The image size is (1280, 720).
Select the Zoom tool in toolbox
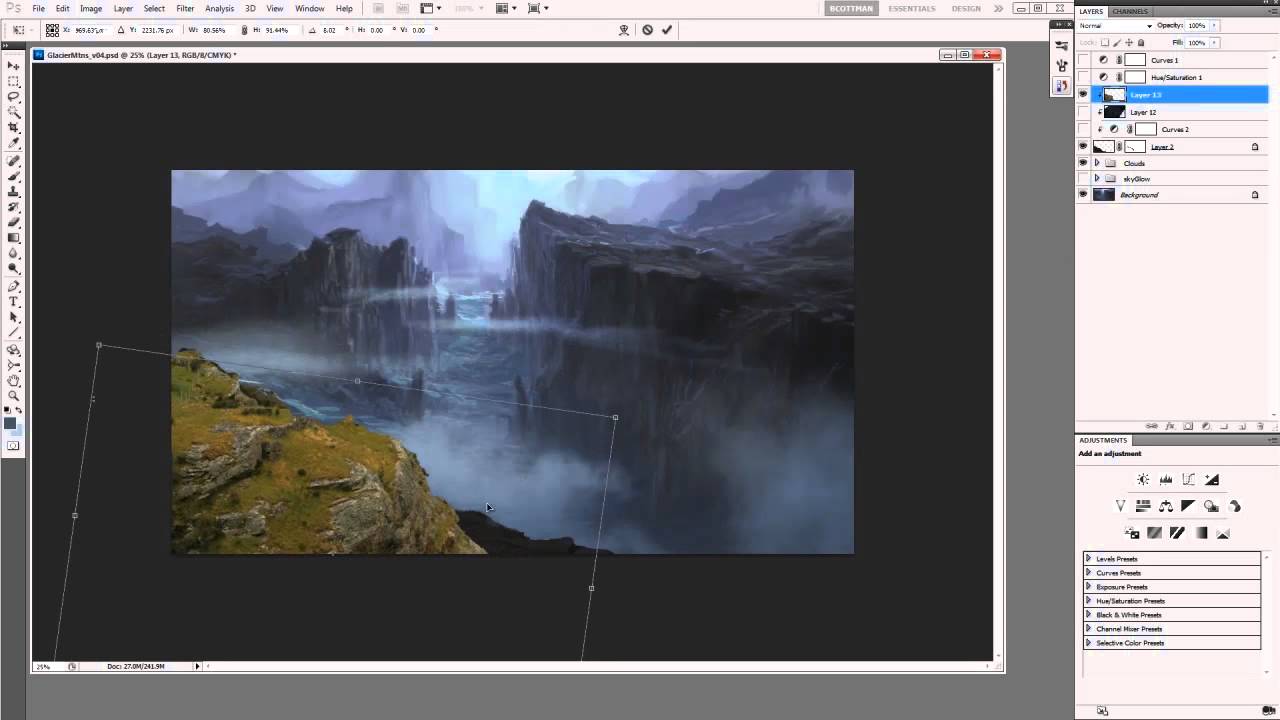point(14,396)
